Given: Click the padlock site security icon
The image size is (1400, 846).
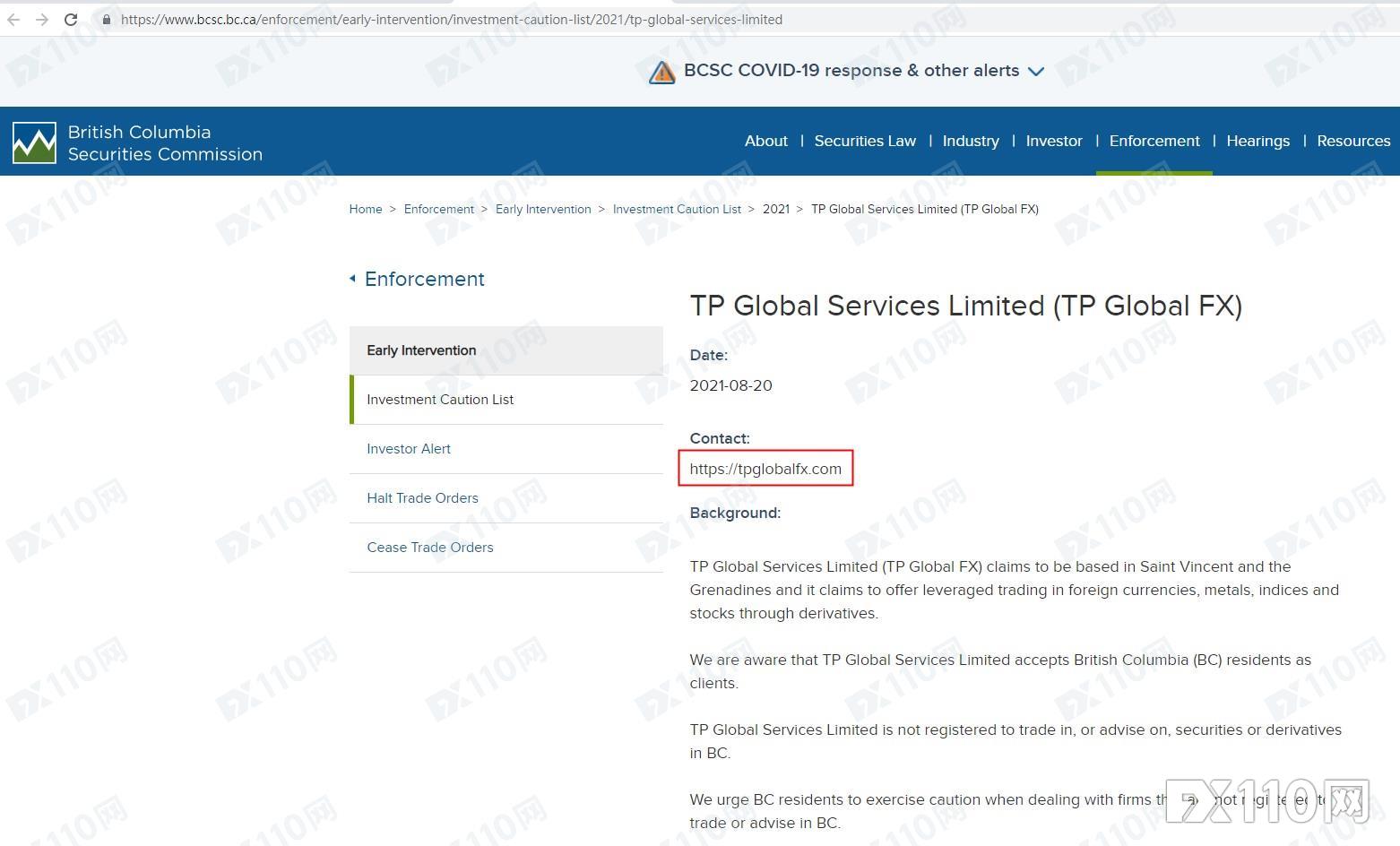Looking at the screenshot, I should 107,20.
